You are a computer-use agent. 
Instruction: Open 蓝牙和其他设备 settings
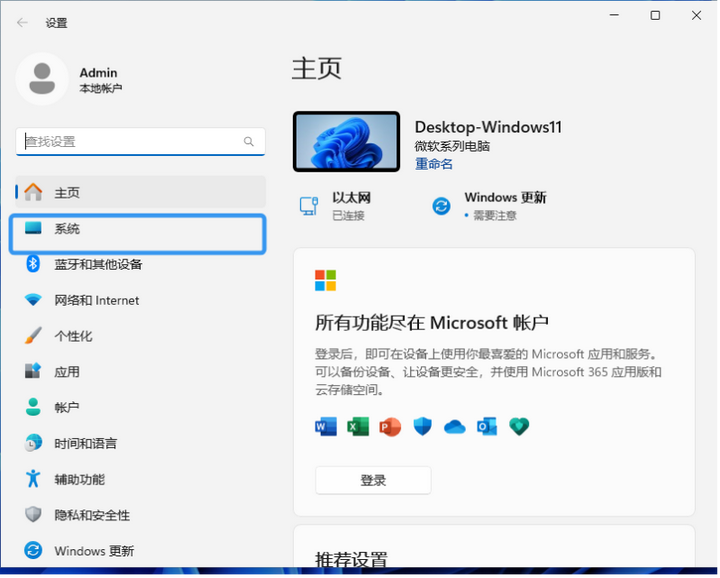point(141,265)
